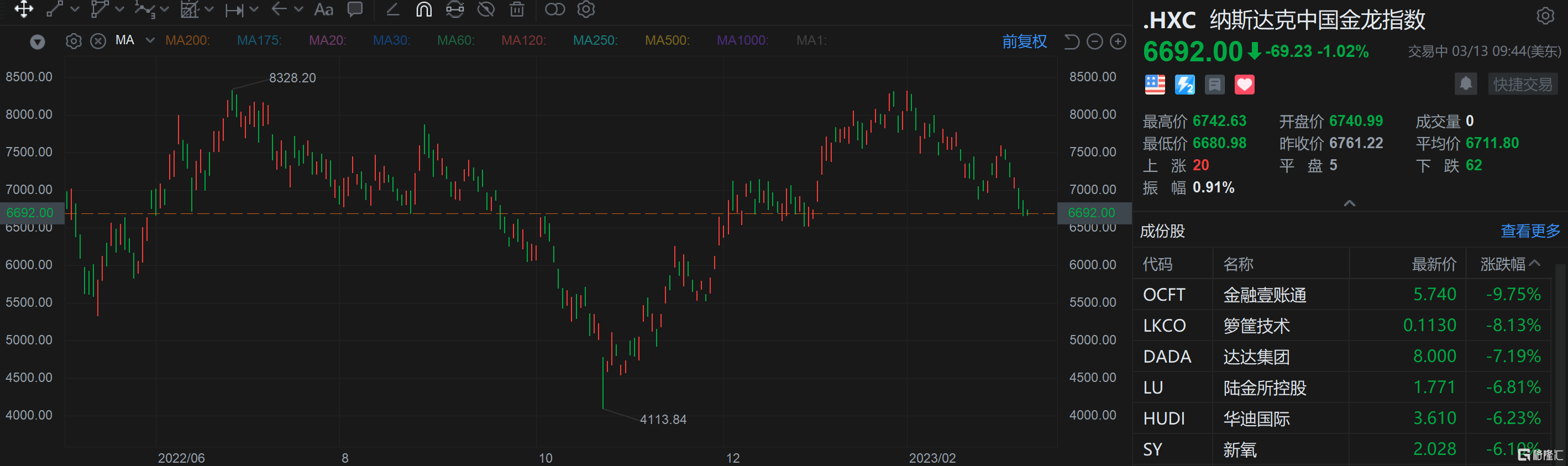This screenshot has height=466, width=1568.
Task: Open trend line tool options dropdown
Action: coord(75,9)
